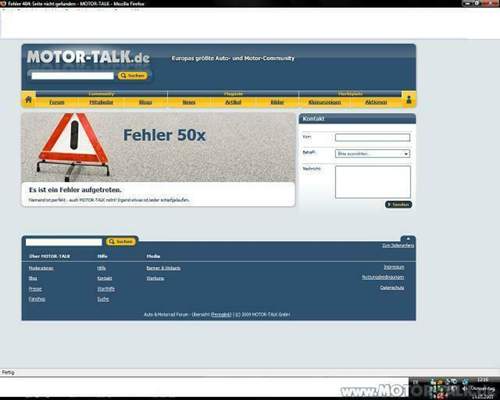Open the Betreff dropdown in Kontakt form

372,154
